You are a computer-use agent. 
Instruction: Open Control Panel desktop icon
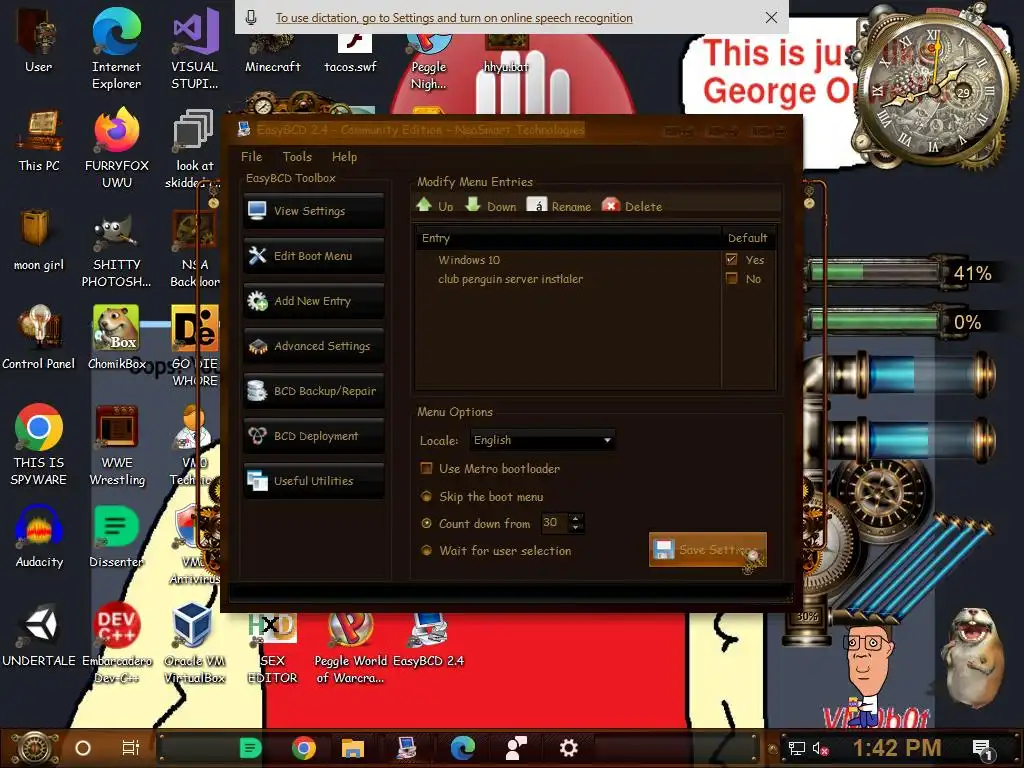[39, 338]
